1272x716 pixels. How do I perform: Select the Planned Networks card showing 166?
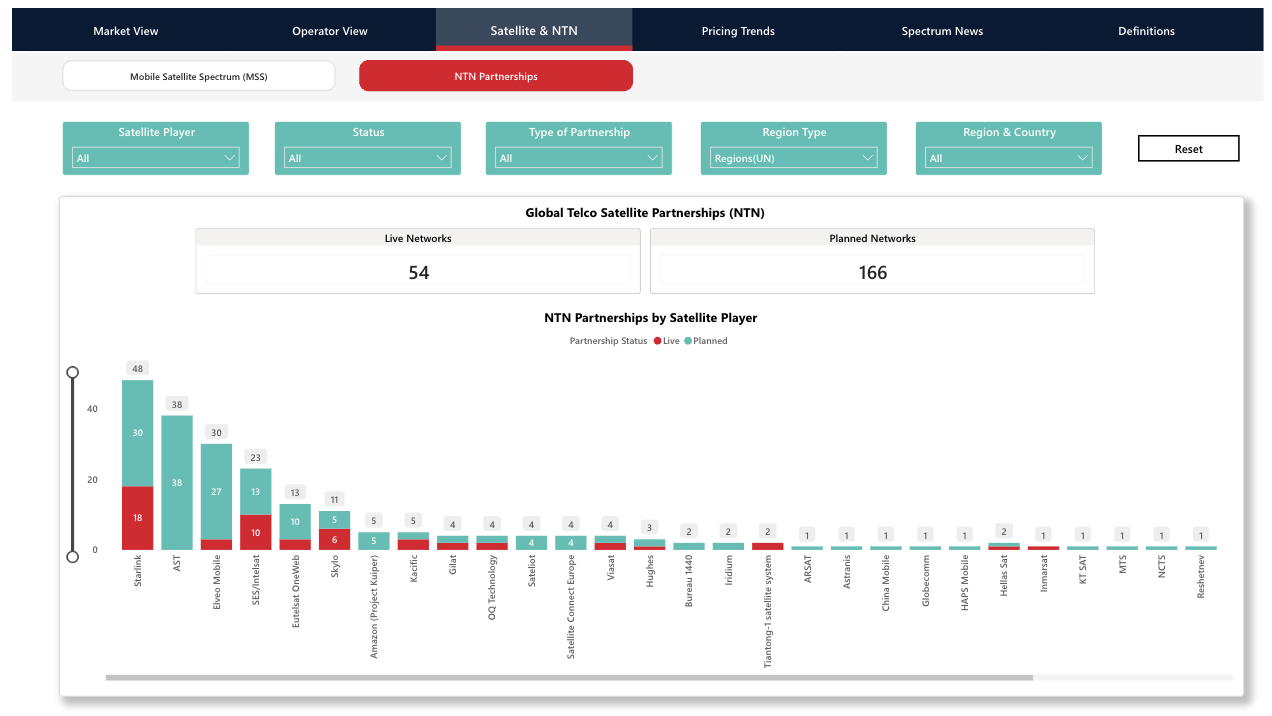pyautogui.click(x=872, y=261)
